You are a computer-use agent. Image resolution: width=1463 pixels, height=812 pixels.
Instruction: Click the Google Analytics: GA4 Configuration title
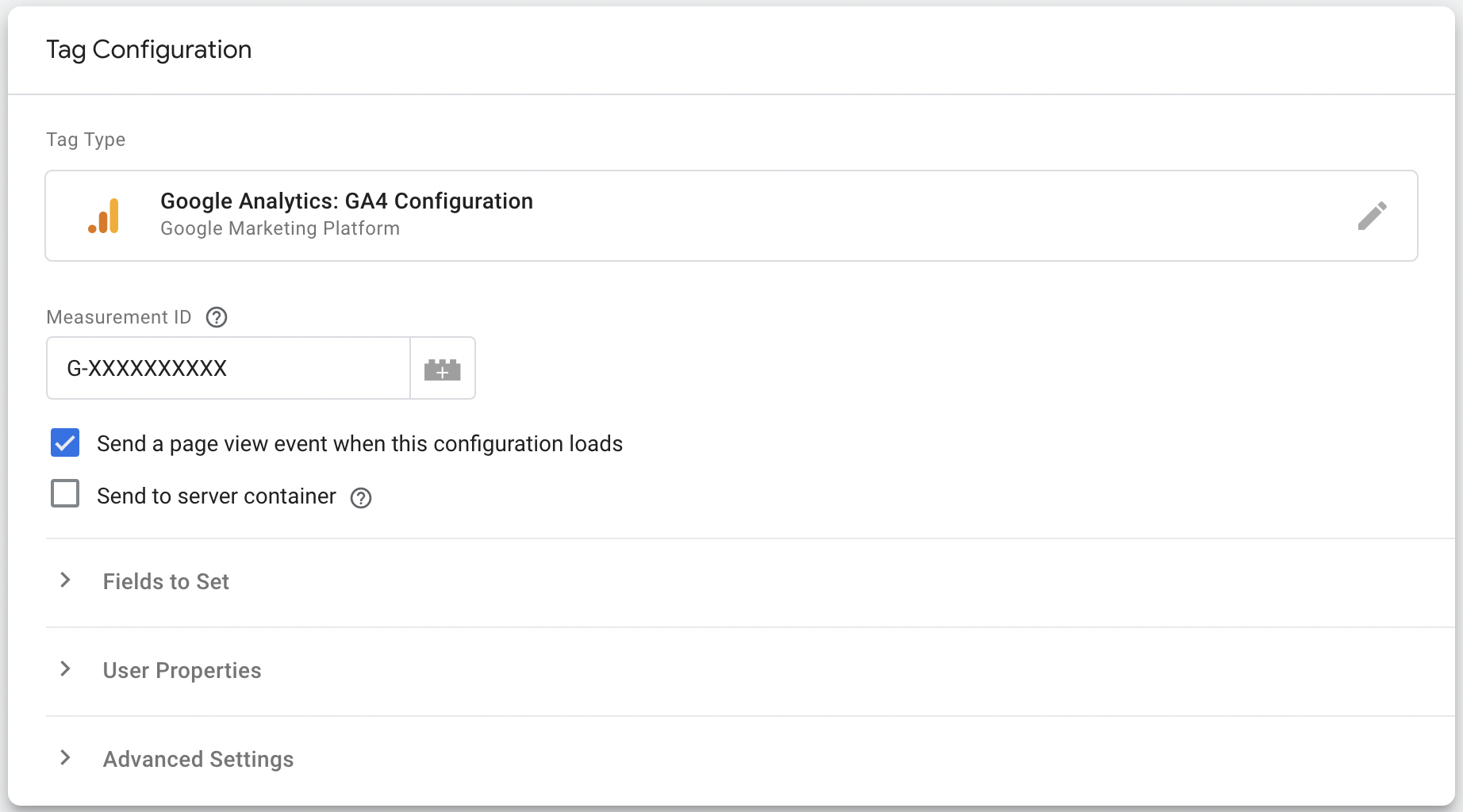pyautogui.click(x=347, y=201)
